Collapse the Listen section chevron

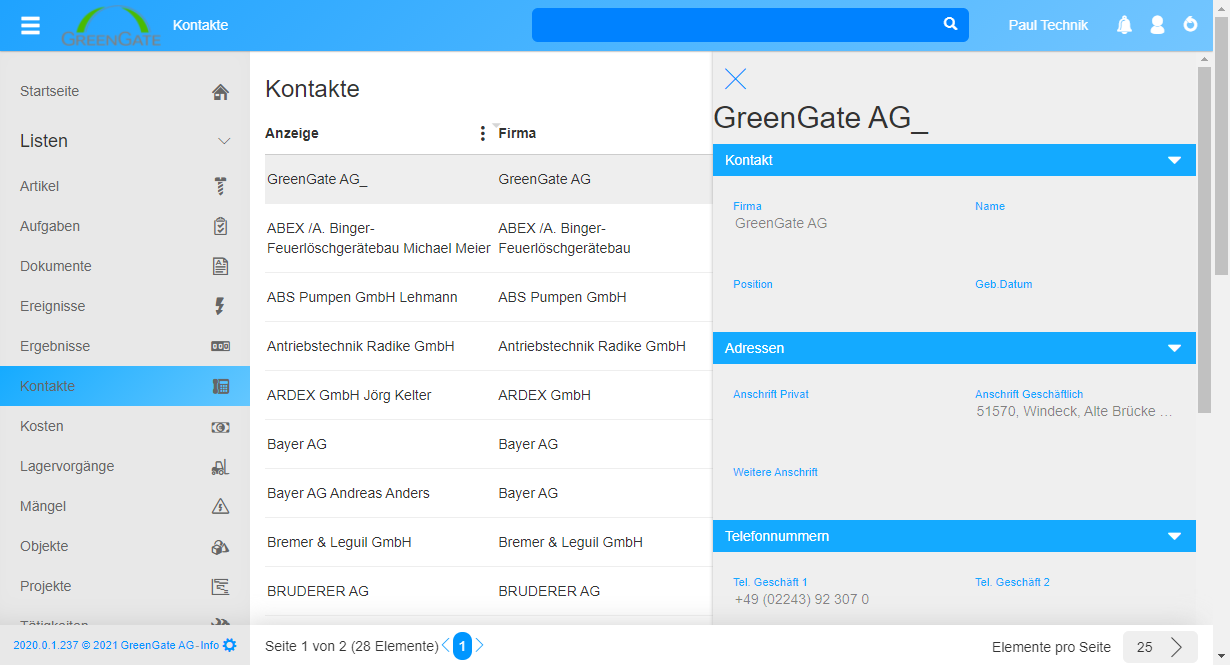tap(224, 141)
